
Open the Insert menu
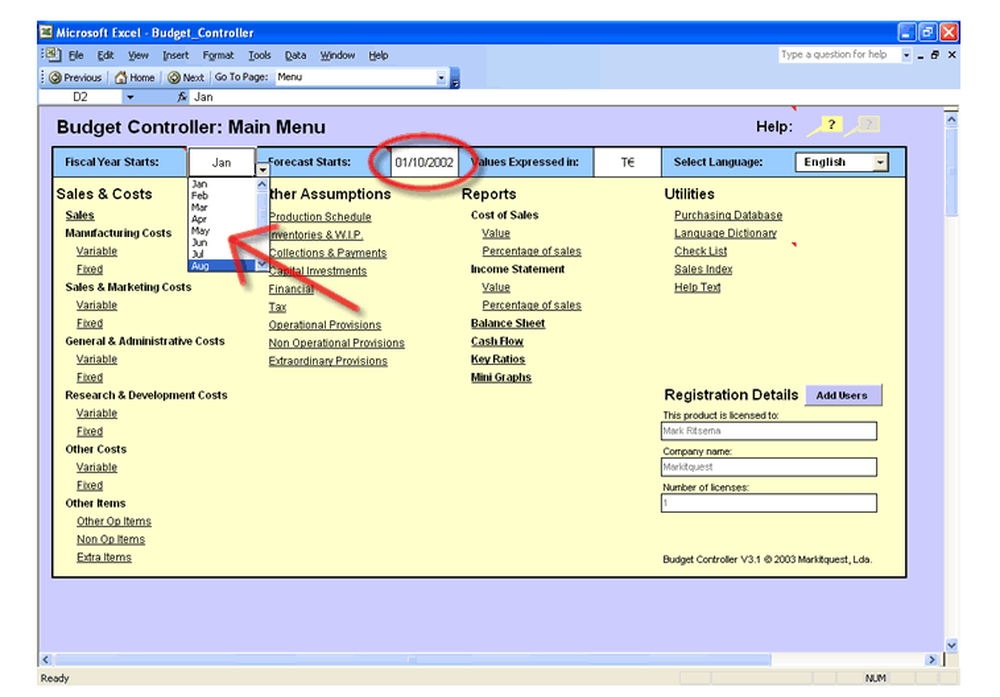click(175, 55)
